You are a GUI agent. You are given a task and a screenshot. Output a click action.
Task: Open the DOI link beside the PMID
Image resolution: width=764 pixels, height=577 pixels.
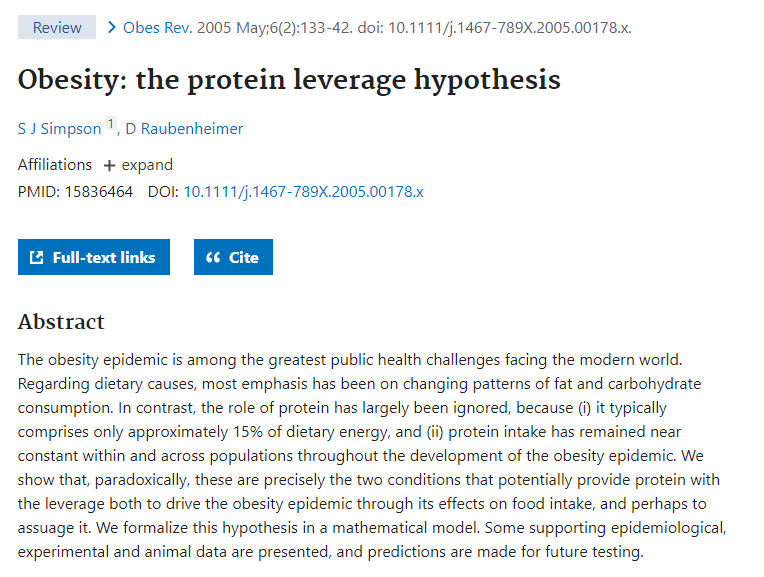(x=303, y=192)
